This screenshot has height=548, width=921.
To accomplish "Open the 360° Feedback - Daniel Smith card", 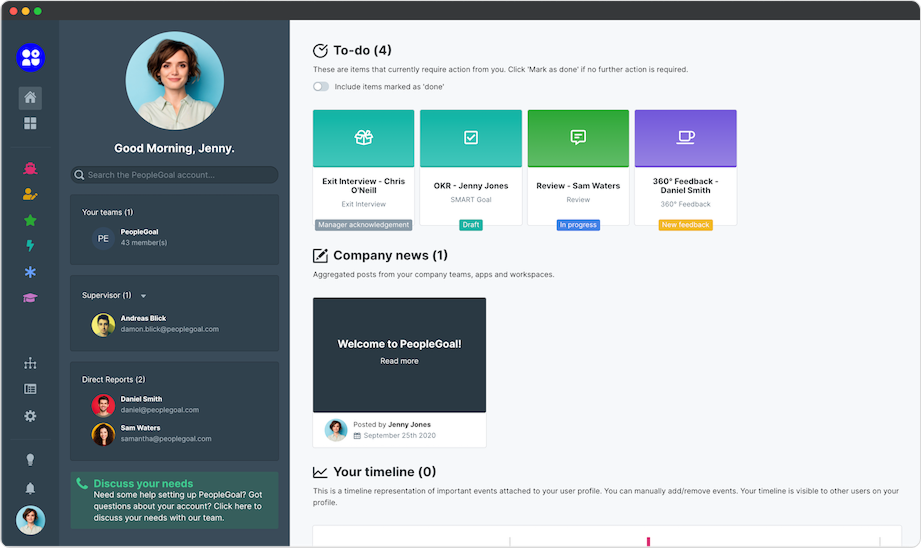I will pyautogui.click(x=685, y=167).
